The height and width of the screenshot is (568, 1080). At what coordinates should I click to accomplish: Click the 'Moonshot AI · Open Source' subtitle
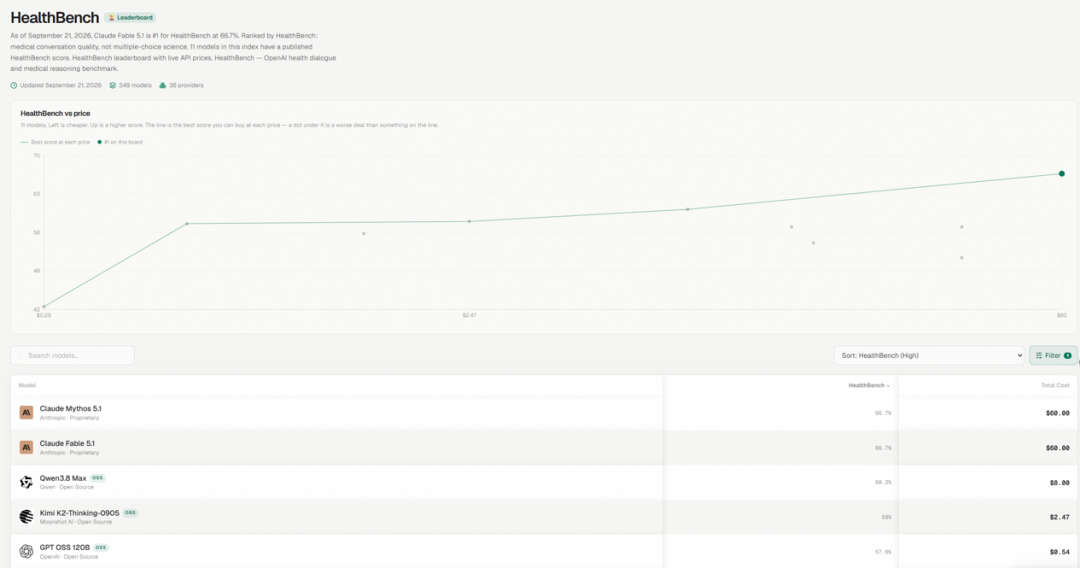coord(74,522)
